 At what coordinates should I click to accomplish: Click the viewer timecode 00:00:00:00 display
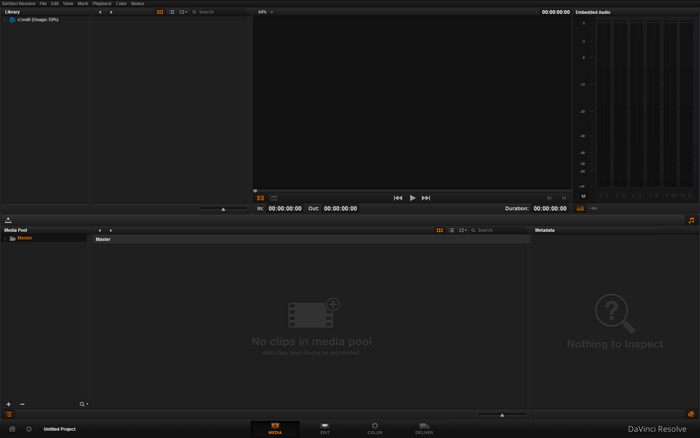pos(555,12)
